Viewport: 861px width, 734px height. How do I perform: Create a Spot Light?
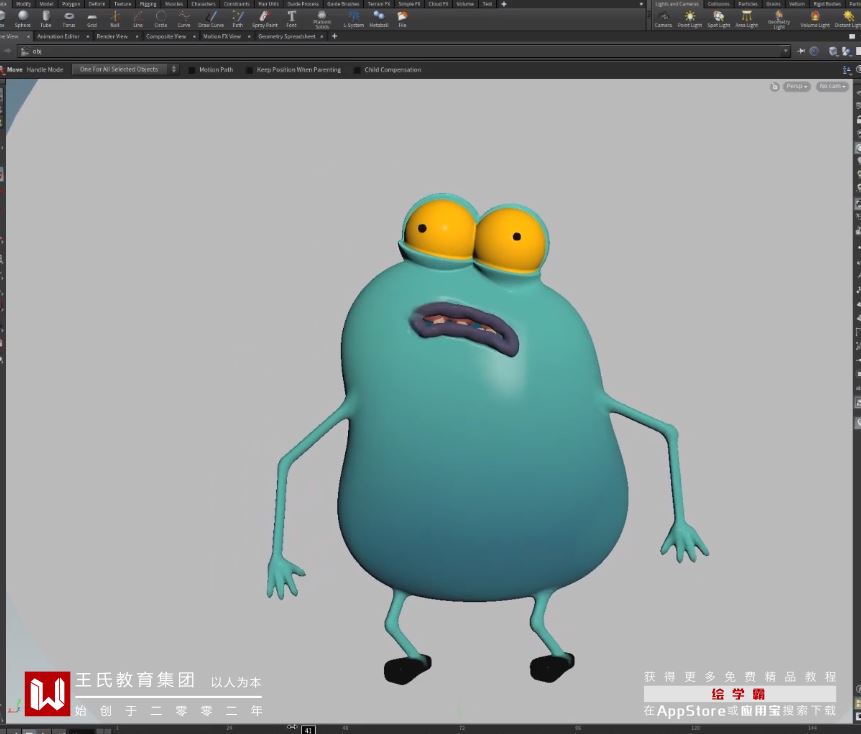719,18
